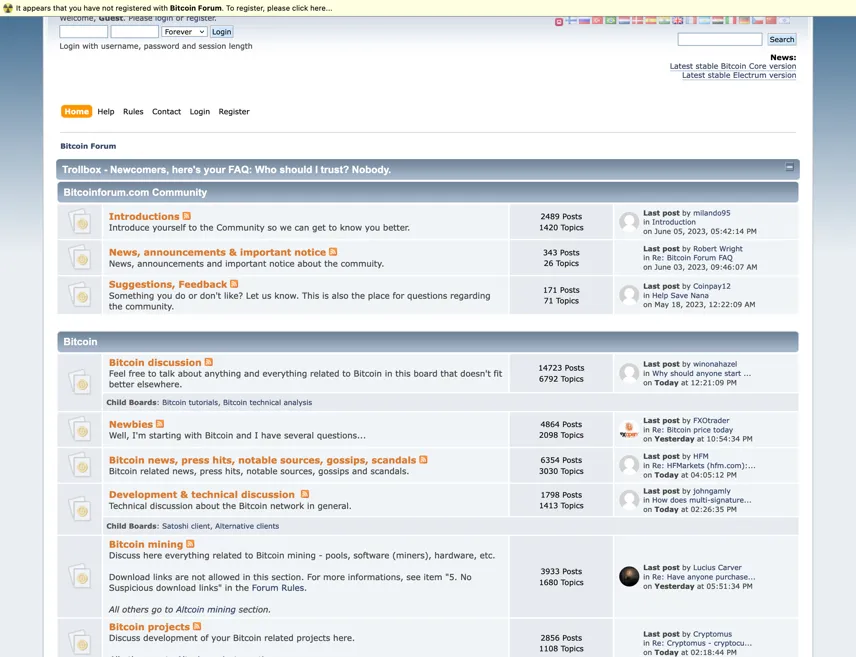Click winonahazel's avatar in Bitcoin discussion row
Image resolution: width=856 pixels, height=657 pixels.
tap(629, 373)
